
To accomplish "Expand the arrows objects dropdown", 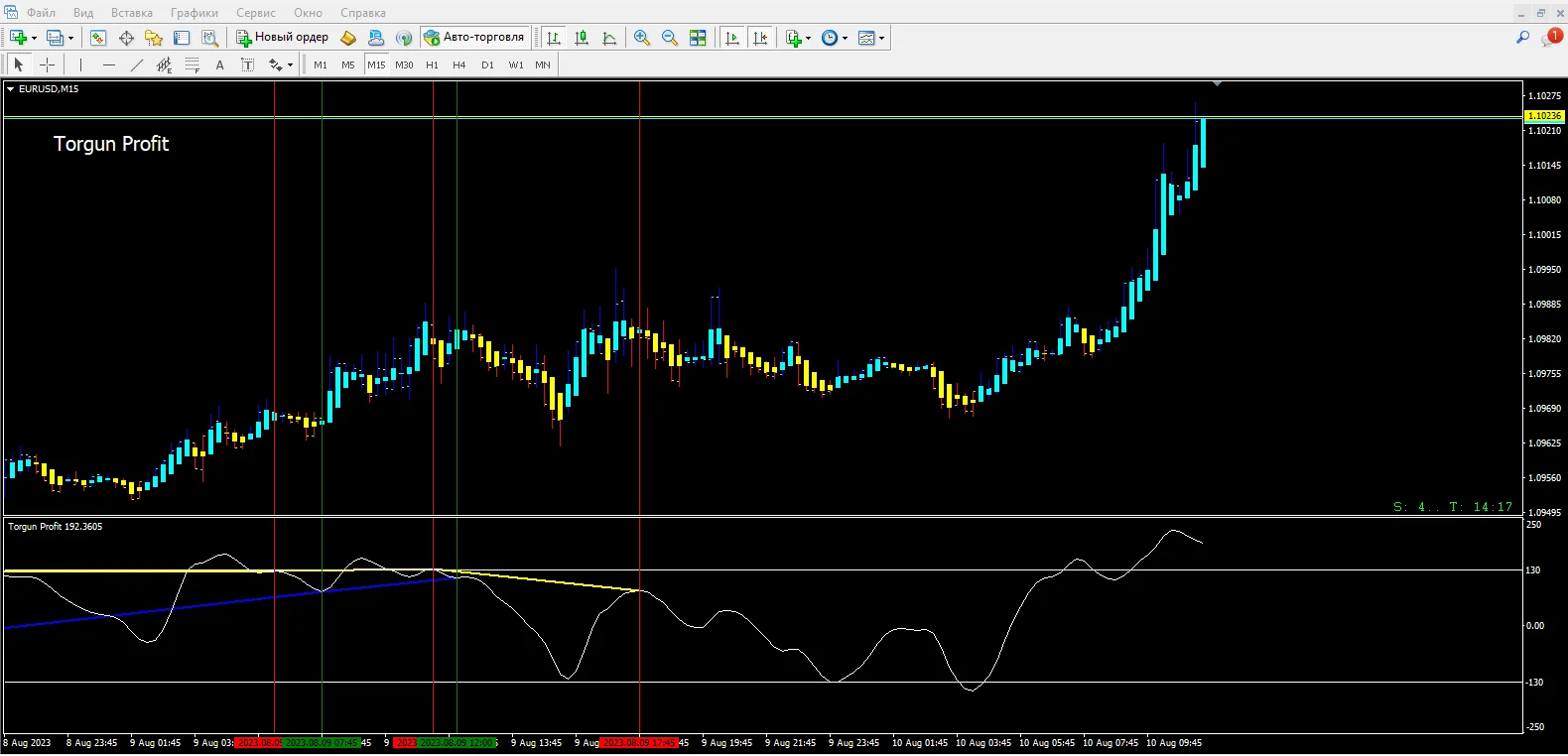I will [290, 65].
